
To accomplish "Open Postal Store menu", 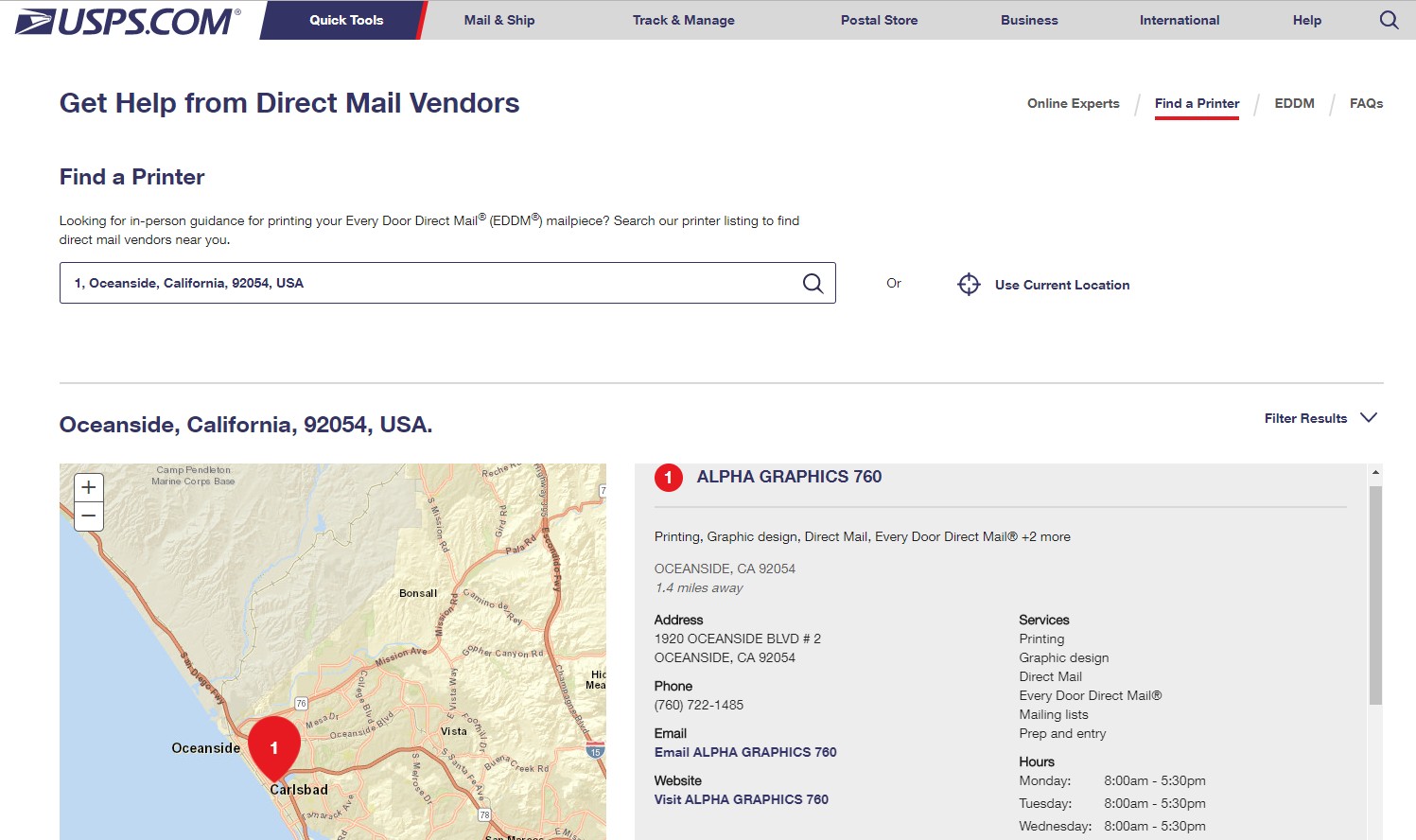I will [x=880, y=20].
